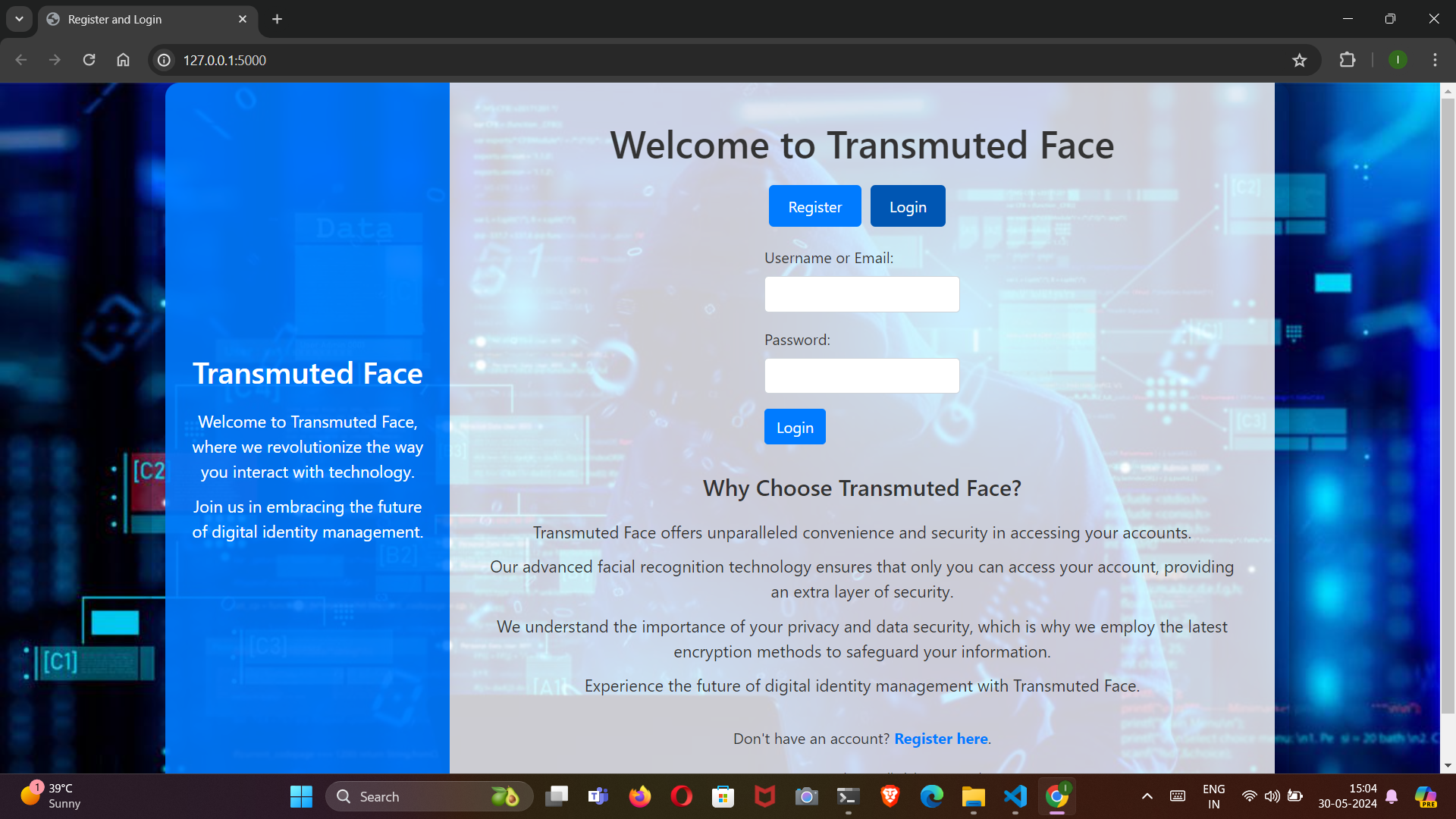Launch Firefox from the taskbar
Viewport: 1456px width, 819px height.
click(x=639, y=796)
